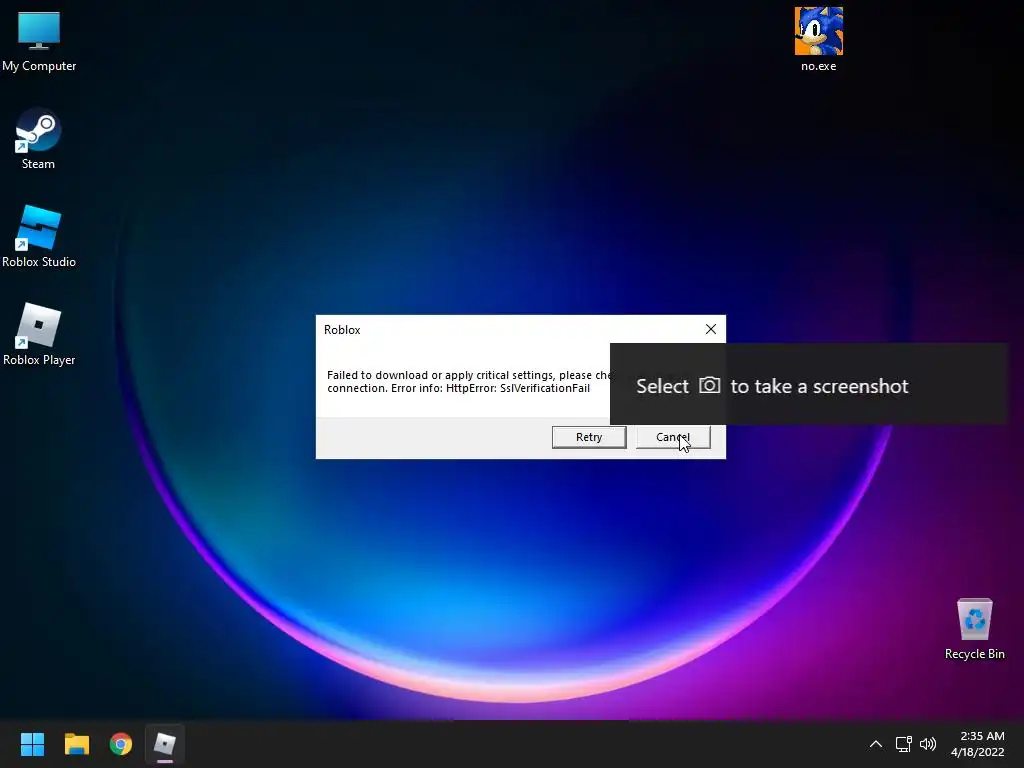The width and height of the screenshot is (1024, 768).
Task: Click the Roblox taskbar icon
Action: (x=165, y=744)
